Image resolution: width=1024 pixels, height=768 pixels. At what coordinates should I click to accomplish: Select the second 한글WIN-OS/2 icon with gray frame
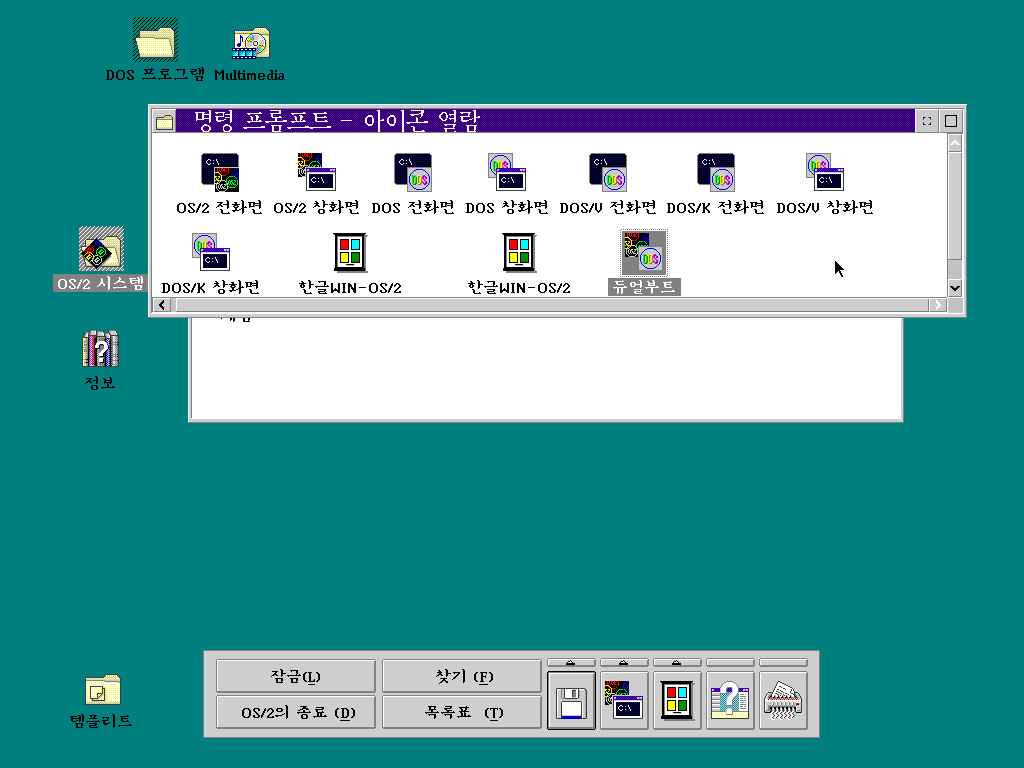519,253
